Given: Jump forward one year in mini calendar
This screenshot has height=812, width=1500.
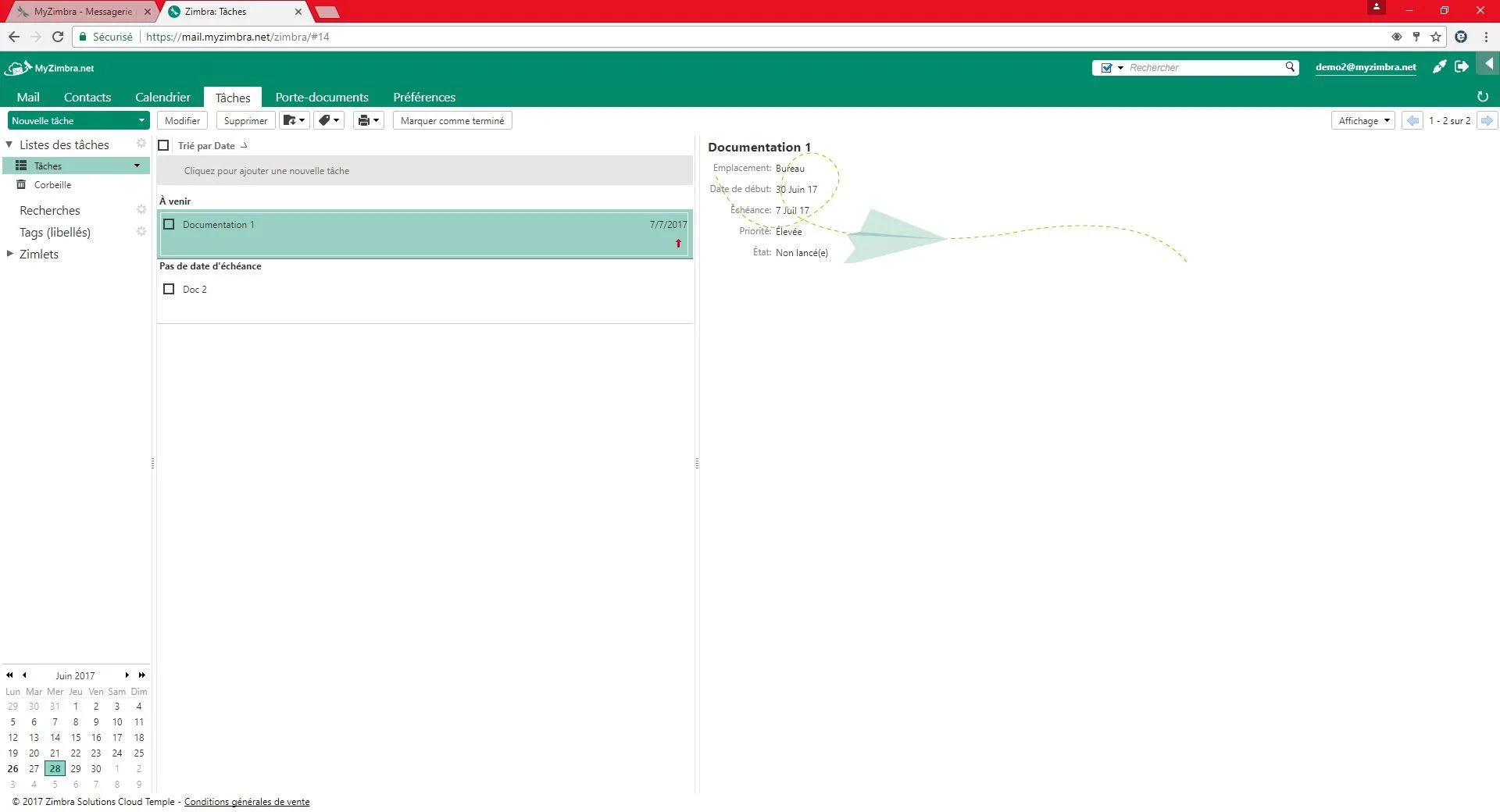Looking at the screenshot, I should pyautogui.click(x=141, y=675).
